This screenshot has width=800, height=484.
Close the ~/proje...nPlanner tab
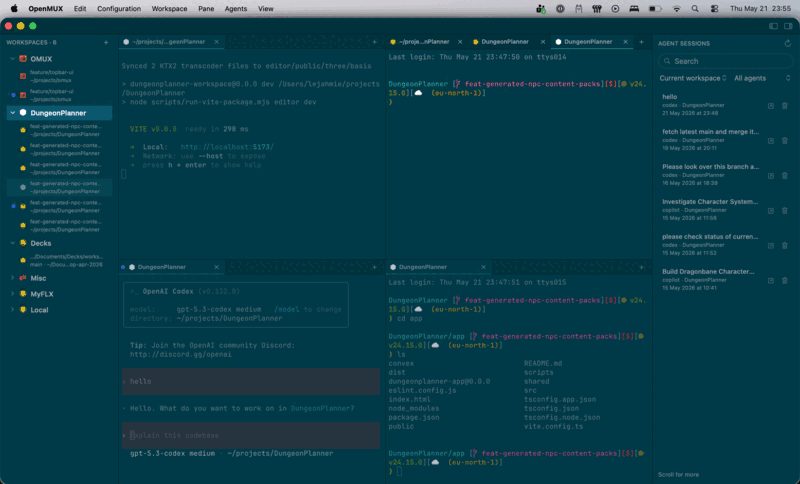(460, 42)
